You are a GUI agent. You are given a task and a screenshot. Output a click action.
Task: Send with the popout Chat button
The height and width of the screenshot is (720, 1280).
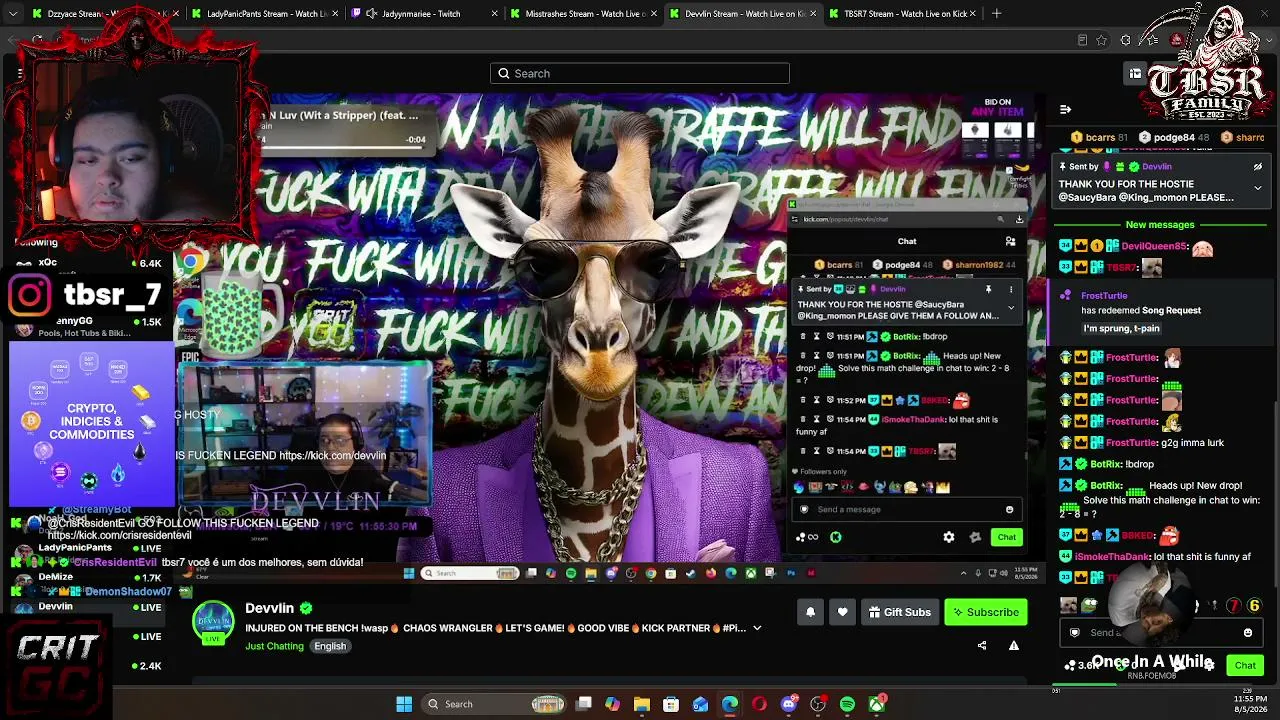(1006, 537)
